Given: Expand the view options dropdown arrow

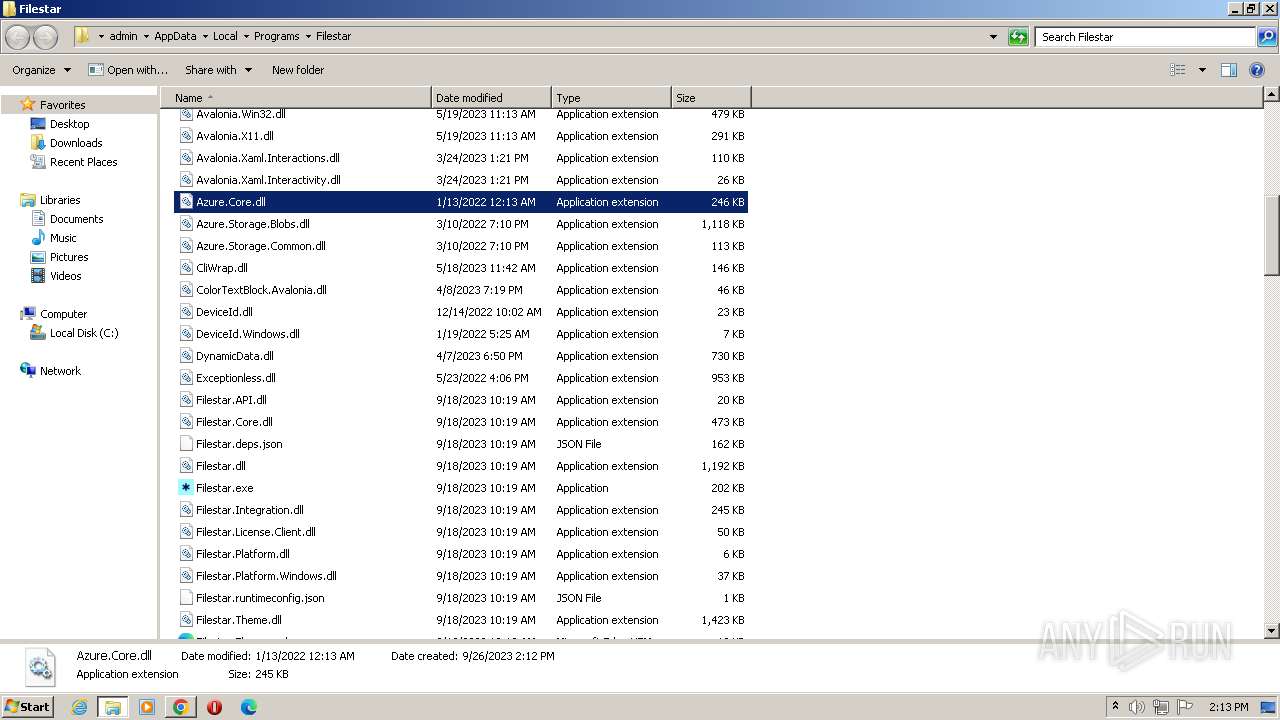Looking at the screenshot, I should 1202,70.
